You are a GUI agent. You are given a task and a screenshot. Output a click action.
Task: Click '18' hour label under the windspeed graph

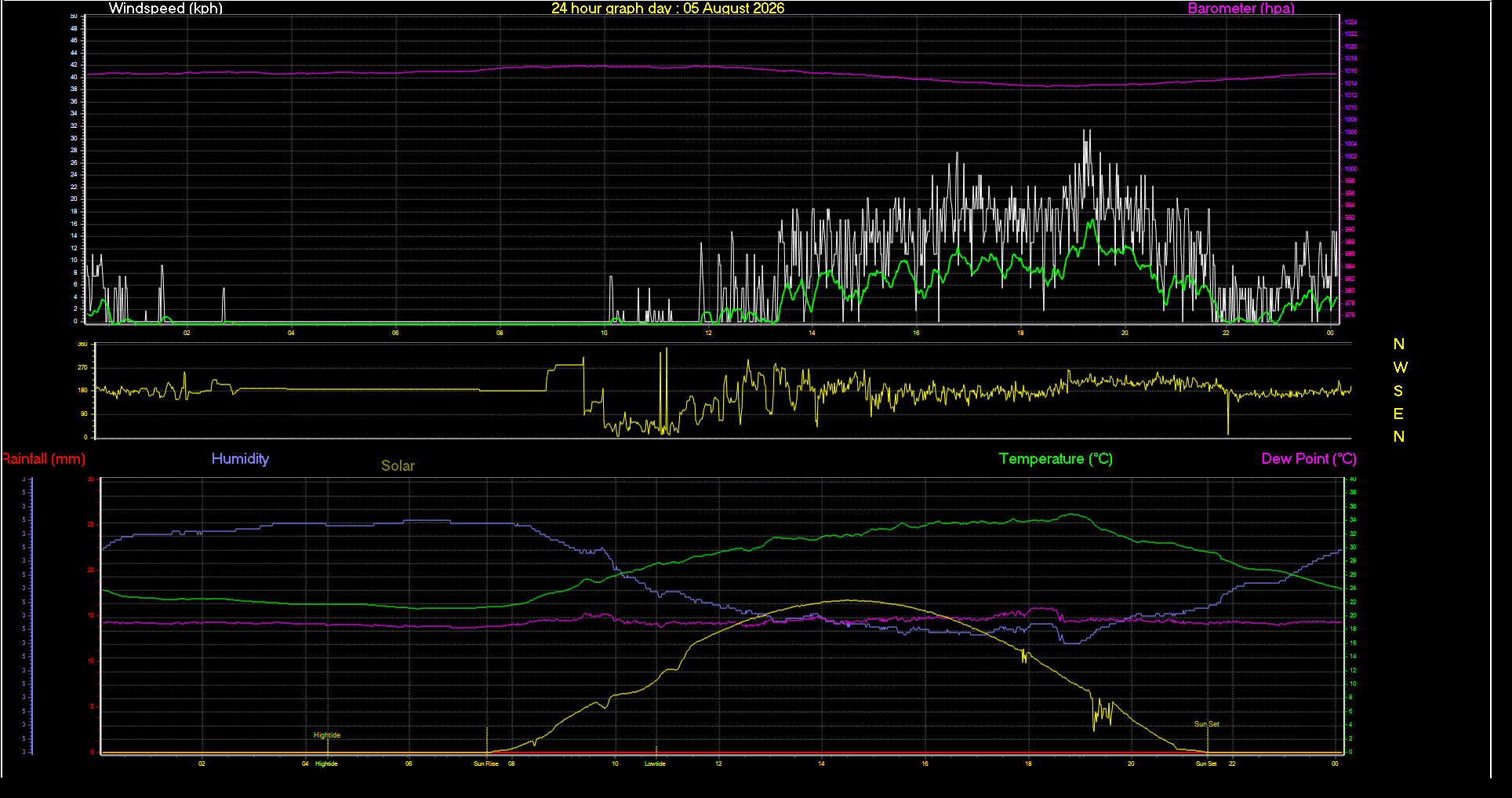coord(1020,333)
